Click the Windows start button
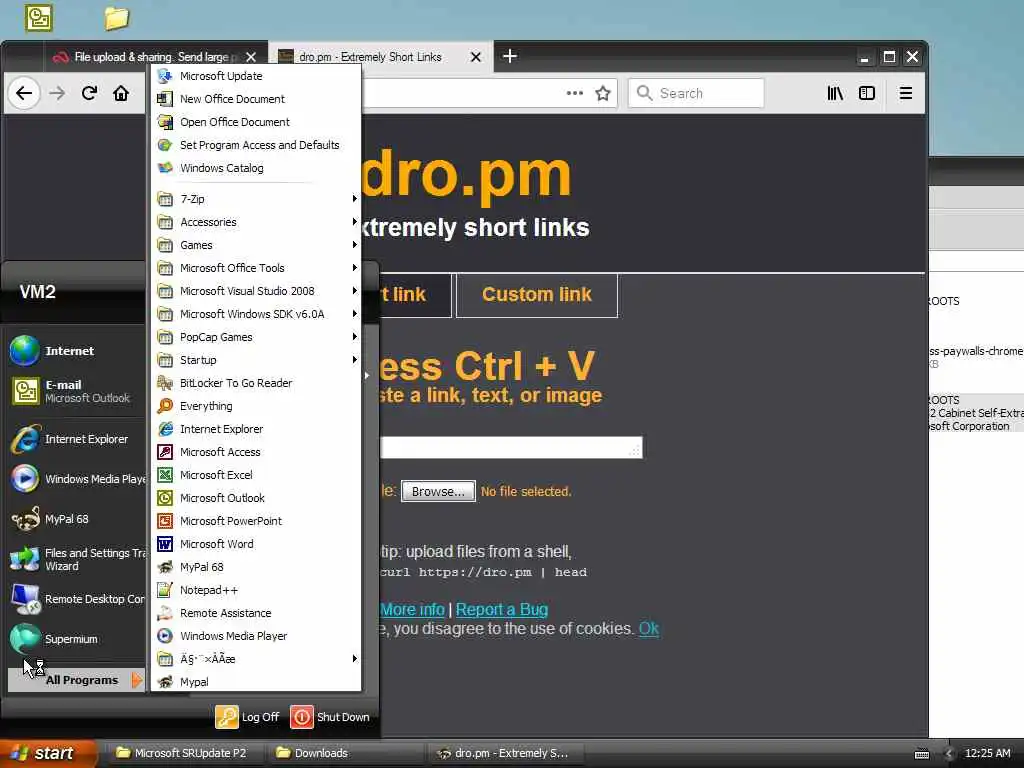 47,753
